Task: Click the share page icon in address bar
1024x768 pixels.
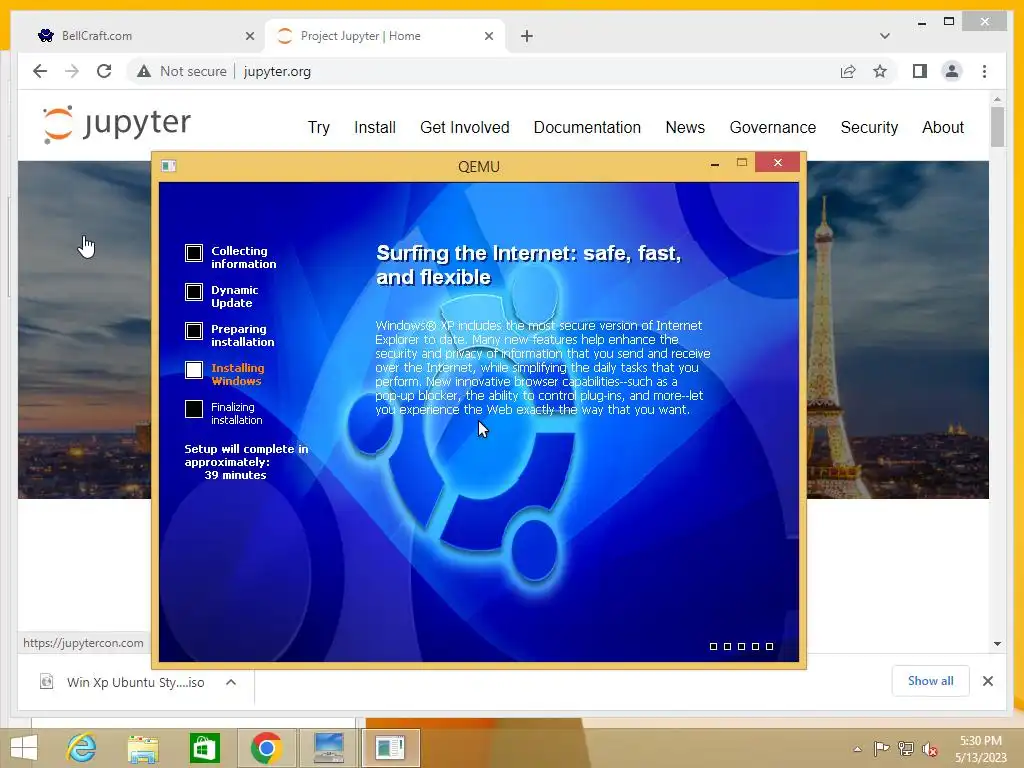Action: coord(848,71)
